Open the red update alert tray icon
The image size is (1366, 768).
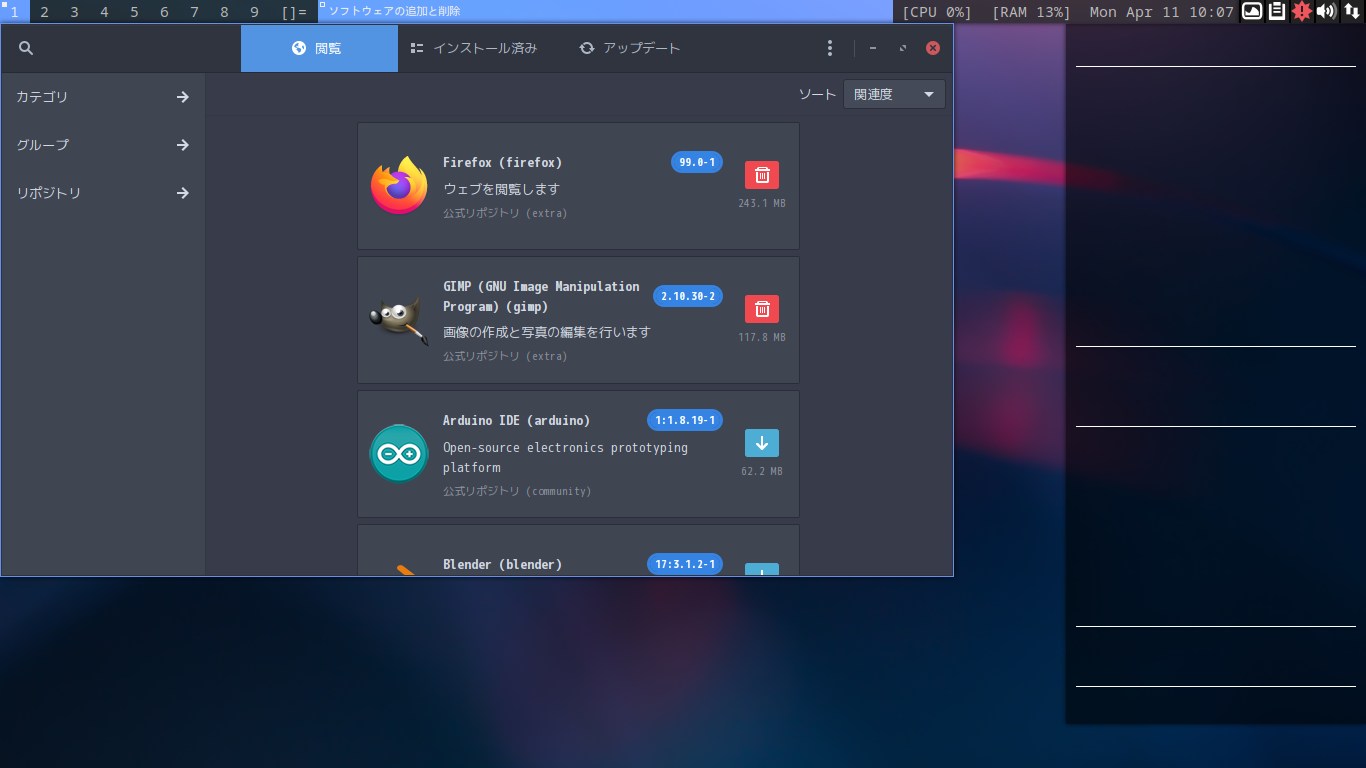1301,11
